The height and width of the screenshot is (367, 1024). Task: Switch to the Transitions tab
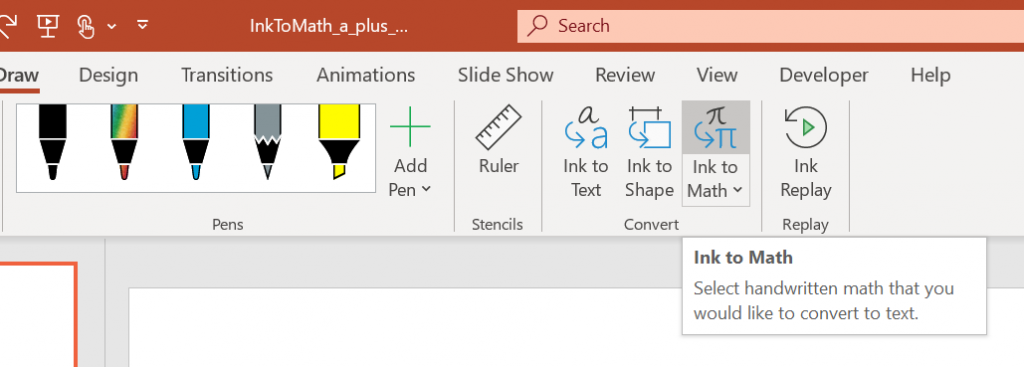[x=227, y=75]
